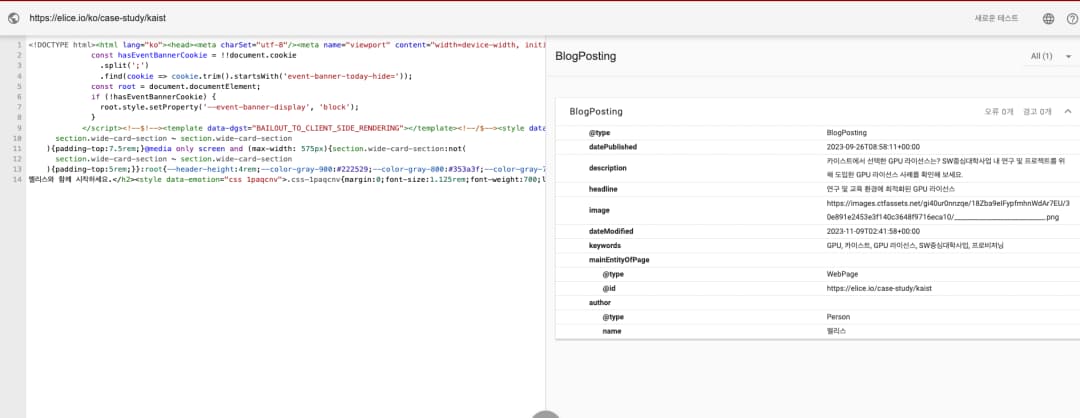The width and height of the screenshot is (1080, 418).
Task: Click the value 2023-11-09T02:41:58+00:00
Action: tap(871, 231)
